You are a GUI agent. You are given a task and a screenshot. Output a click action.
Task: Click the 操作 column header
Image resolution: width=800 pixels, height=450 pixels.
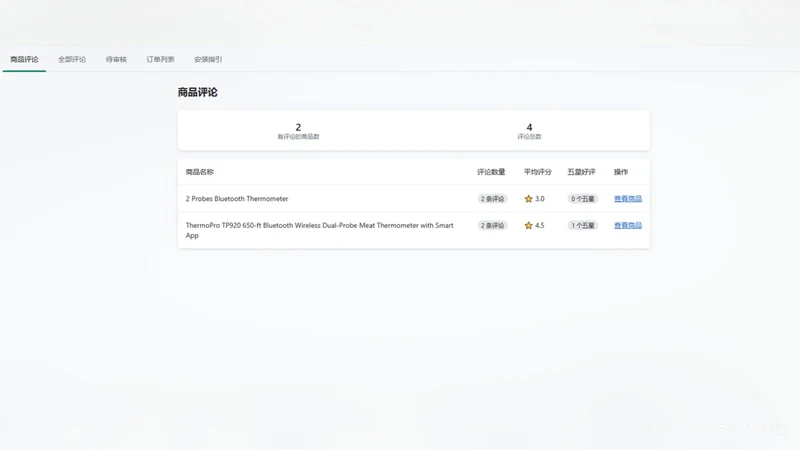(x=621, y=172)
